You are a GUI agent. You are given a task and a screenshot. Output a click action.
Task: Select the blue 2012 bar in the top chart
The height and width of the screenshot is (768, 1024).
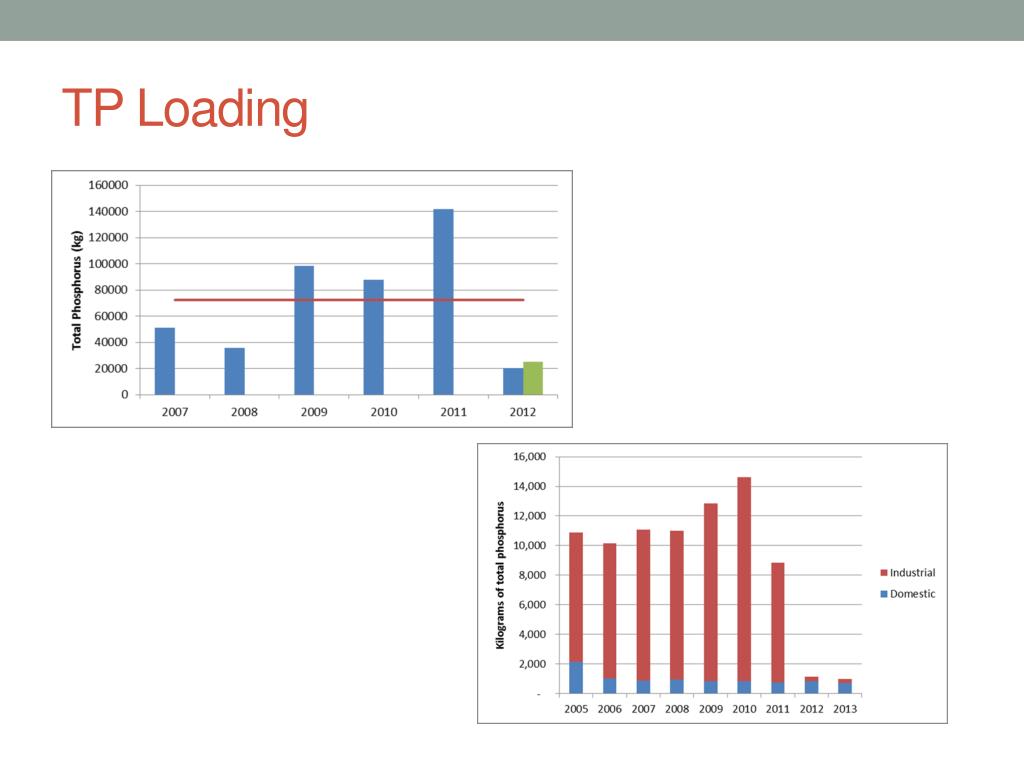pos(513,381)
